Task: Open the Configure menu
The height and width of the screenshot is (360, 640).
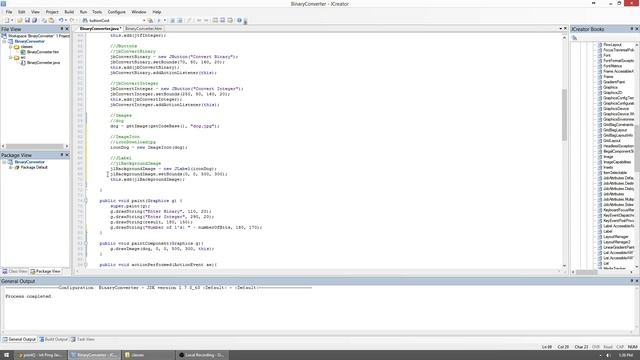Action: click(x=116, y=12)
